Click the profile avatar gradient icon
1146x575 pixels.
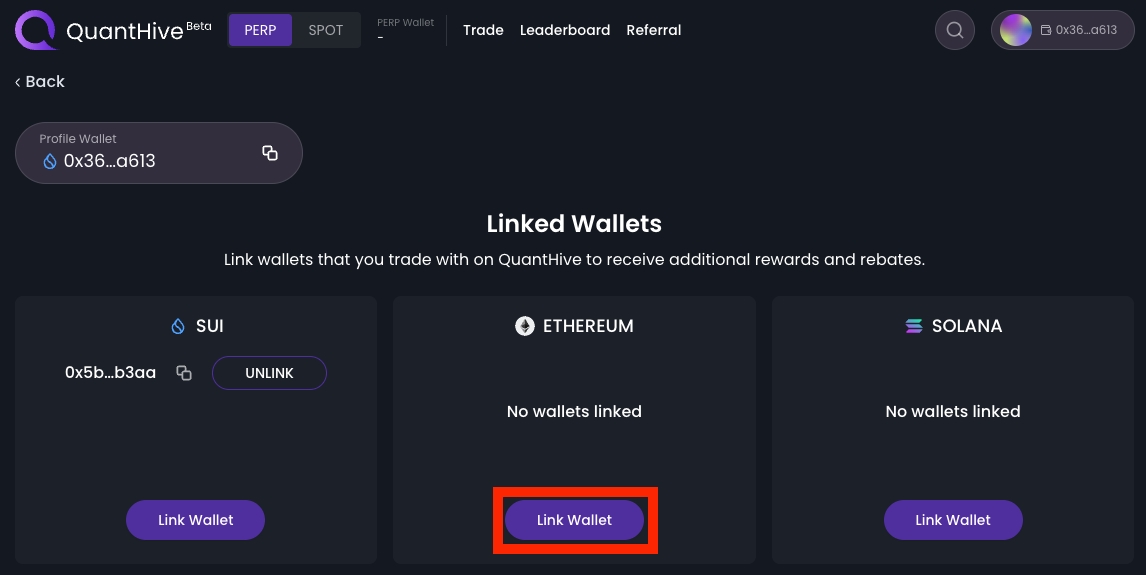(1015, 30)
